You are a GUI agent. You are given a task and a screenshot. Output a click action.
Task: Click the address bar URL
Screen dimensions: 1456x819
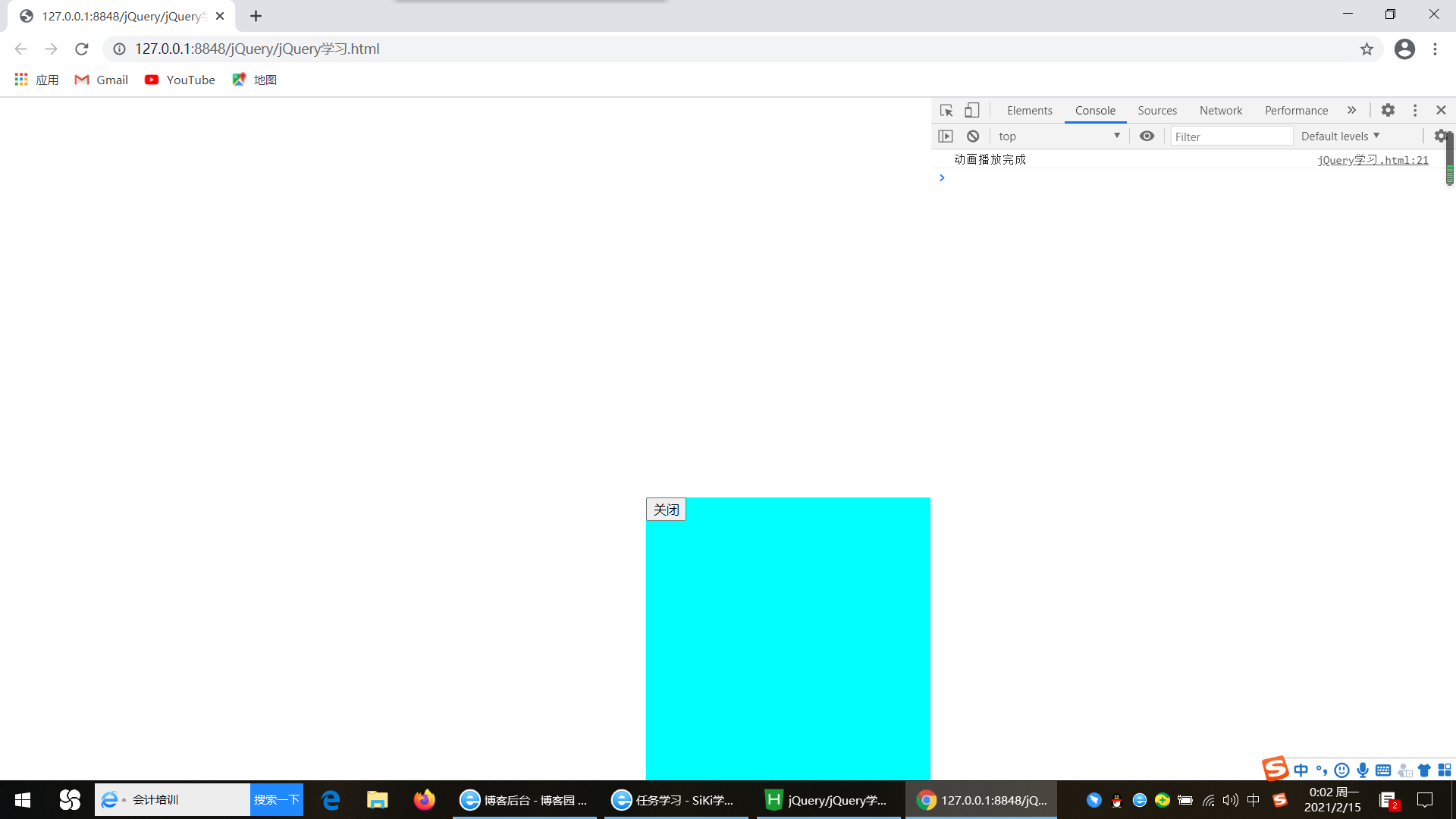pos(257,49)
